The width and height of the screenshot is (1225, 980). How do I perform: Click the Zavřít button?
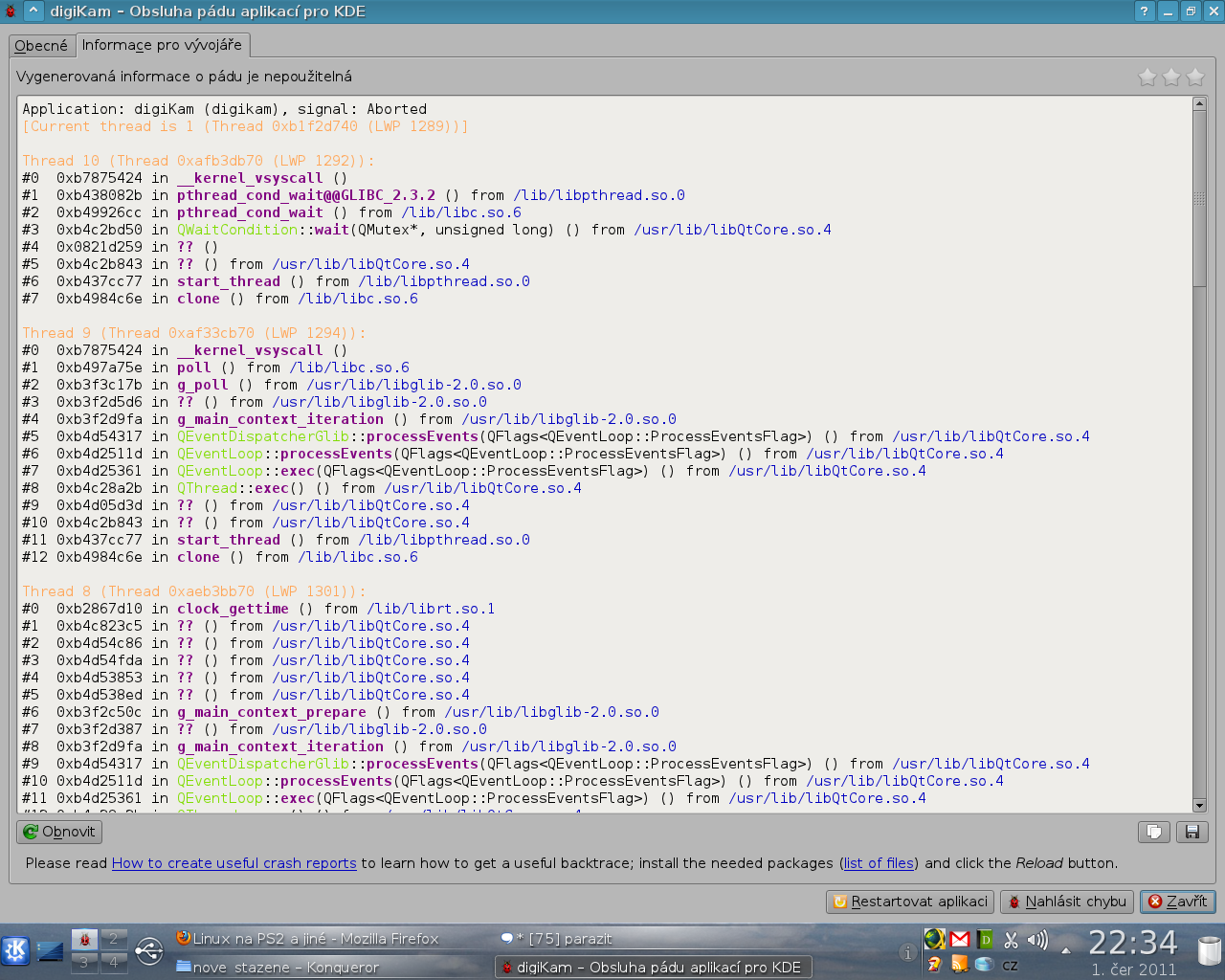[1177, 902]
